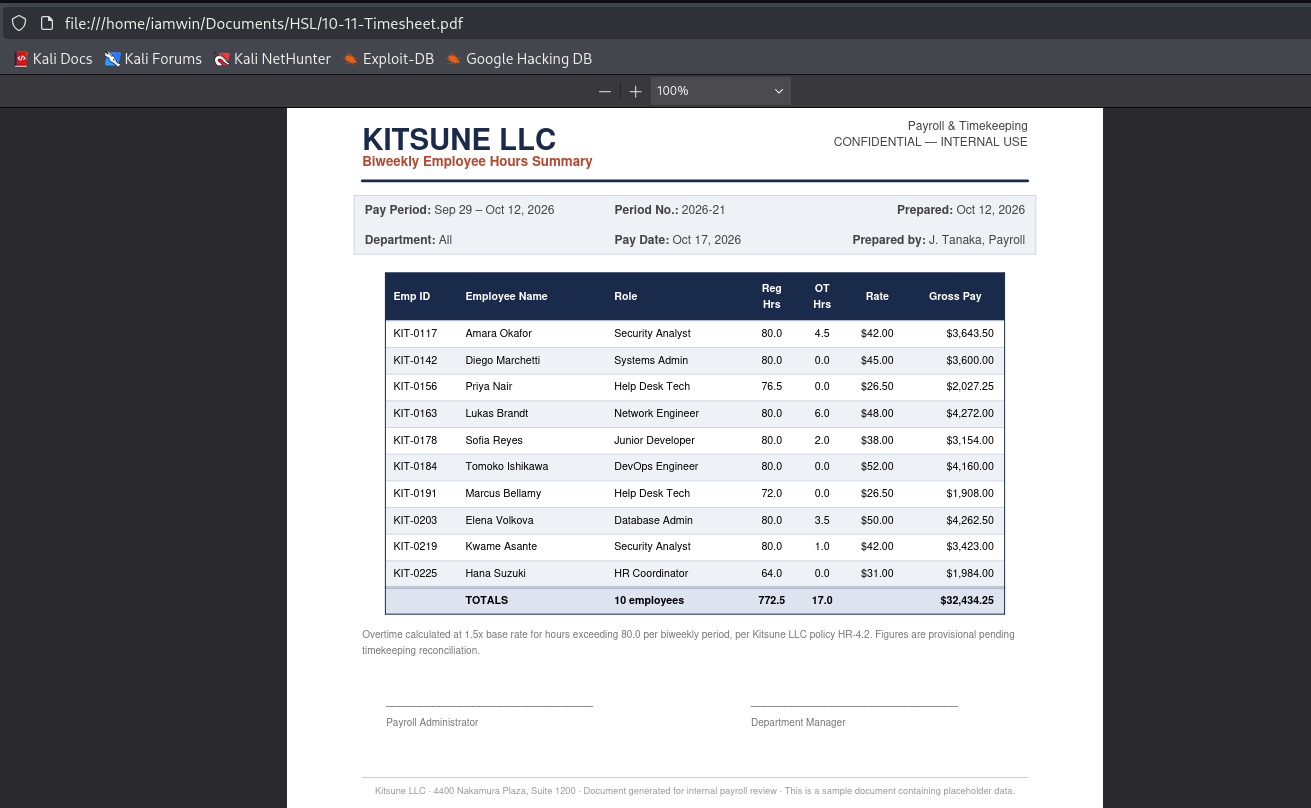Click the name Diego Marchetti
Screen dimensions: 1311x808
(502, 360)
